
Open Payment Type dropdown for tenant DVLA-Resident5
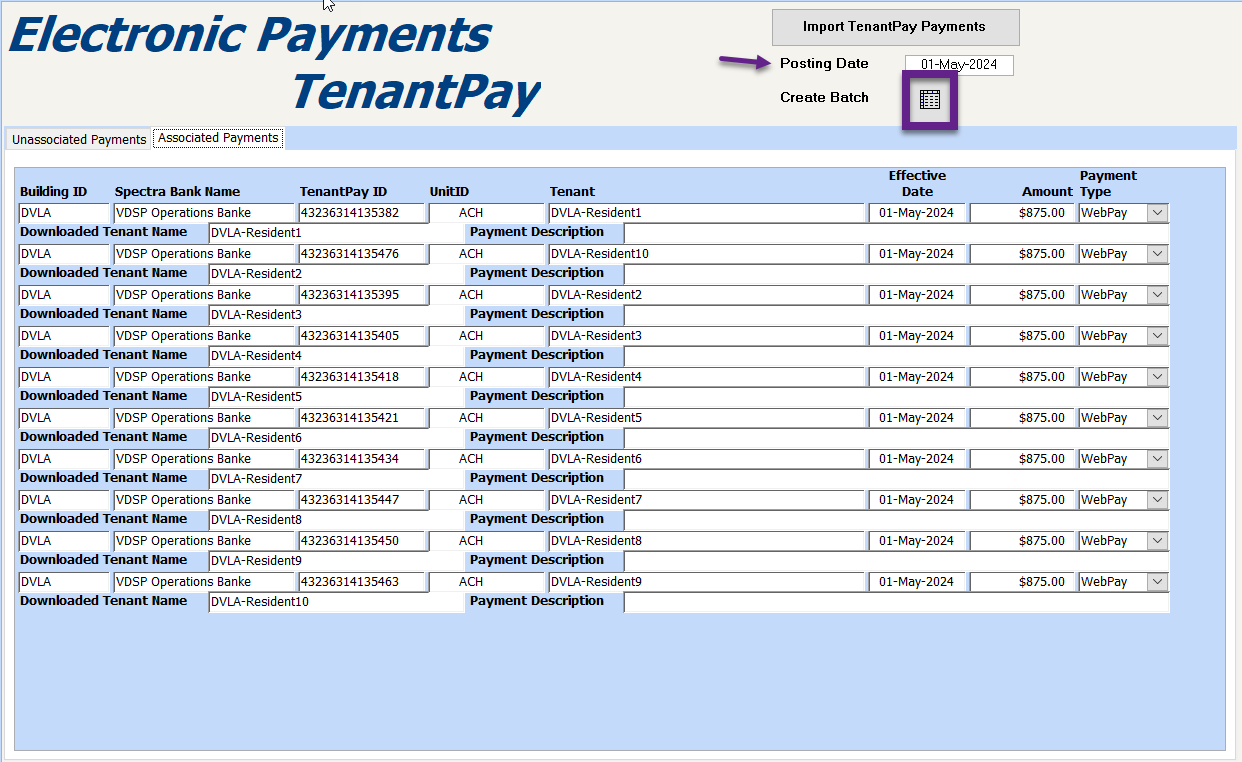1157,418
